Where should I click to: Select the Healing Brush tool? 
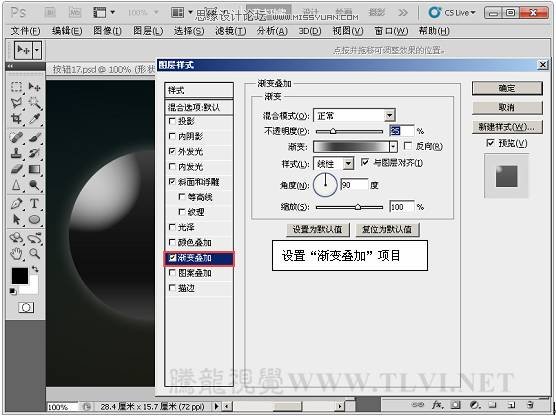point(16,138)
